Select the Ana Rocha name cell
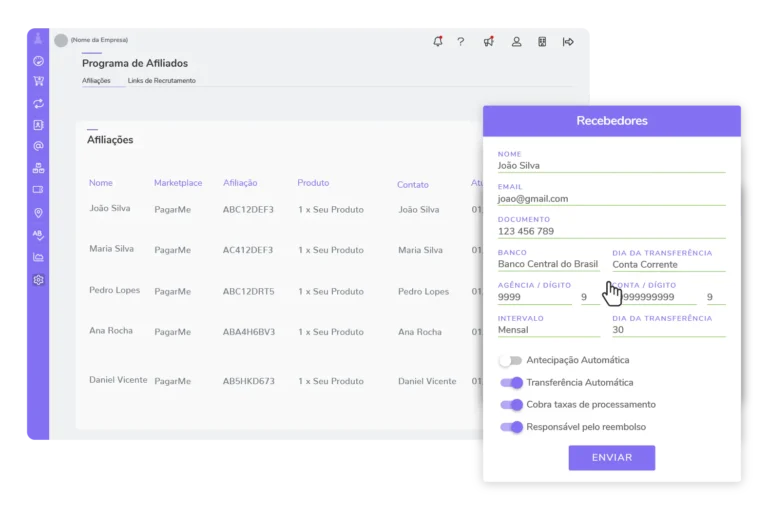Image resolution: width=768 pixels, height=510 pixels. tap(111, 331)
